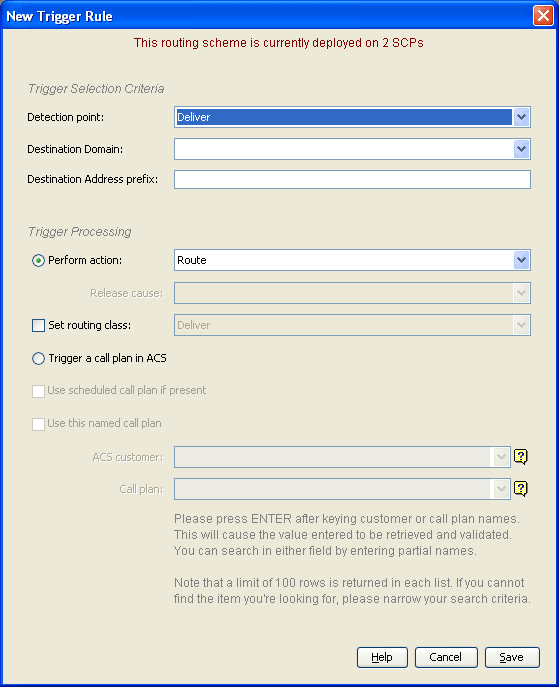Open ACS customer search help icon

click(520, 457)
